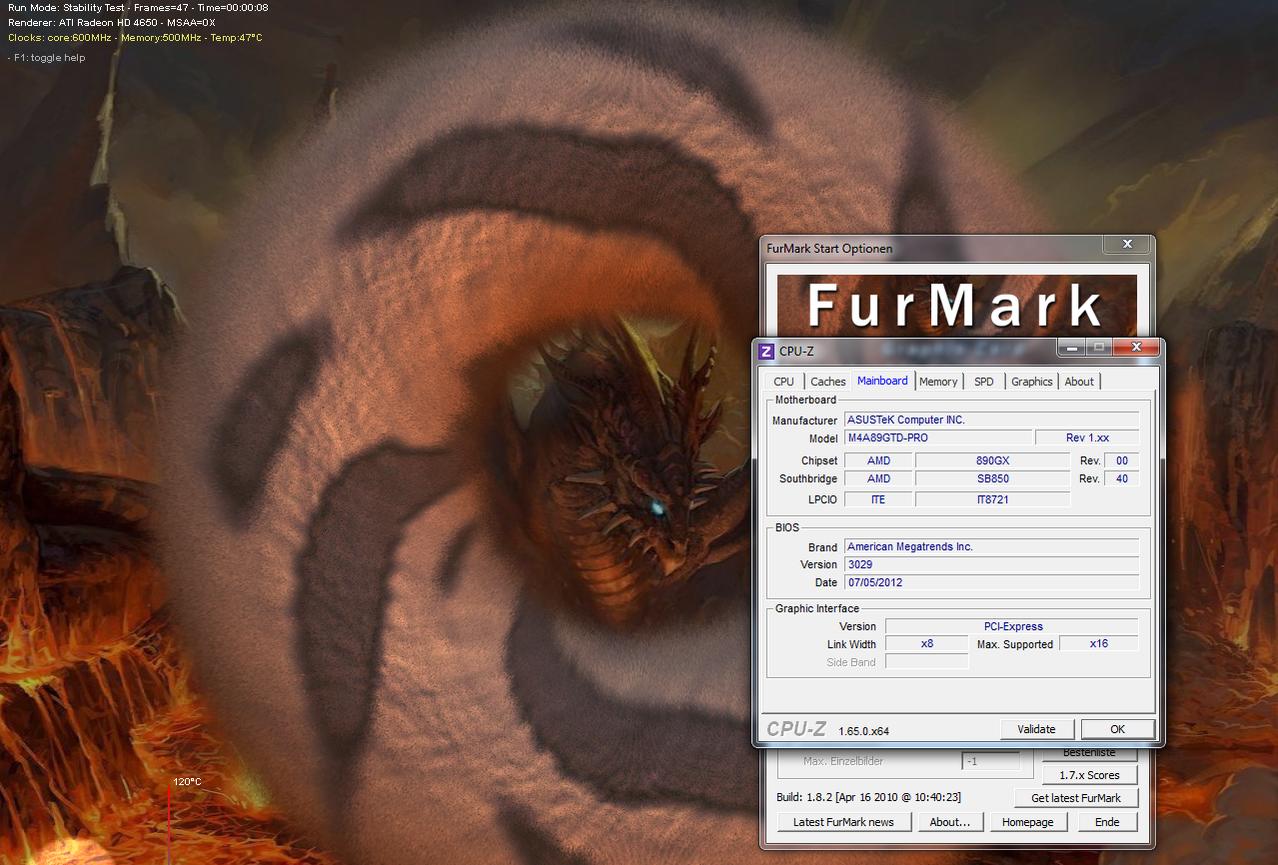Click the American Megatrends Inc. brand field
This screenshot has width=1278, height=865.
point(992,547)
